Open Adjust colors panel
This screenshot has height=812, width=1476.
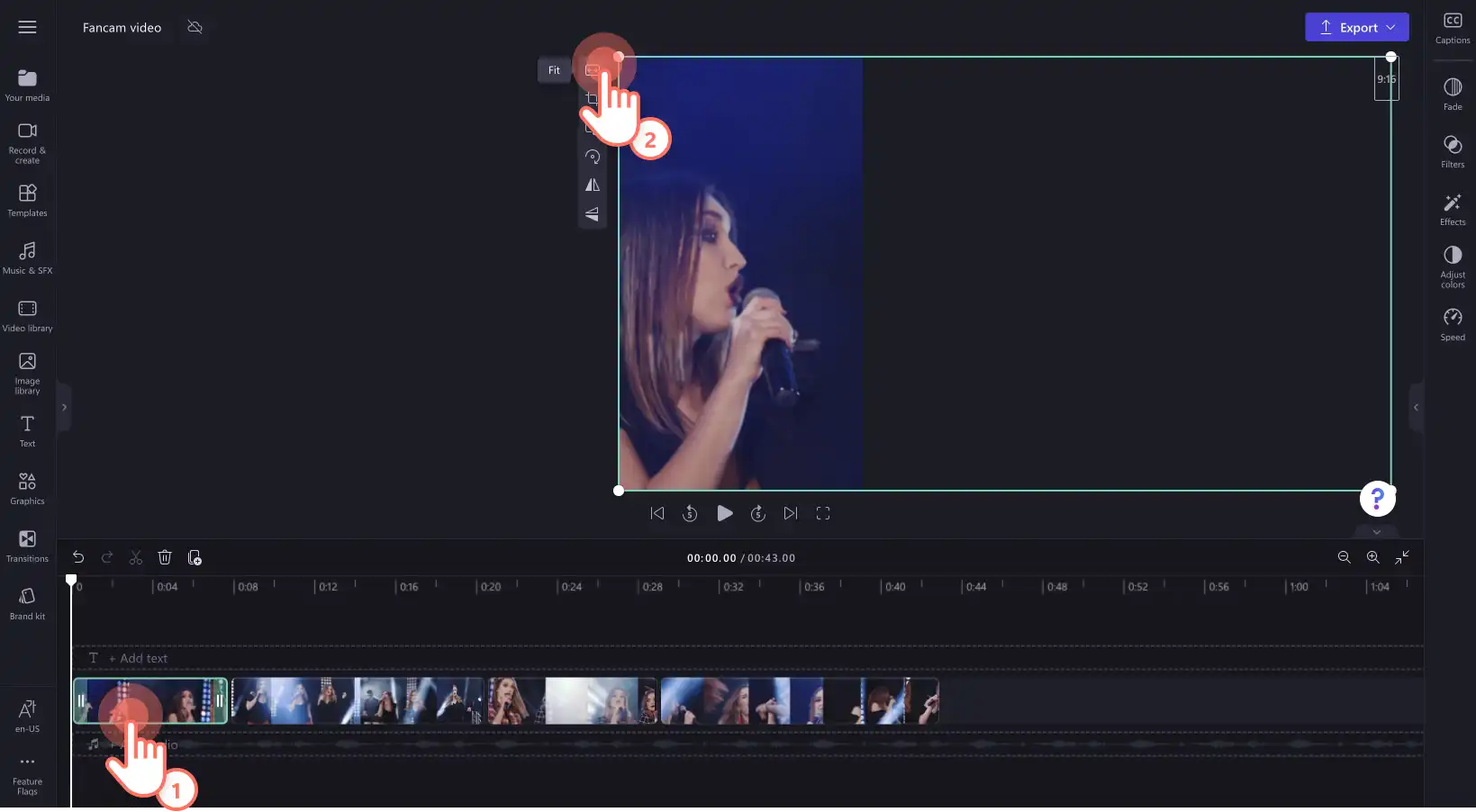point(1453,266)
